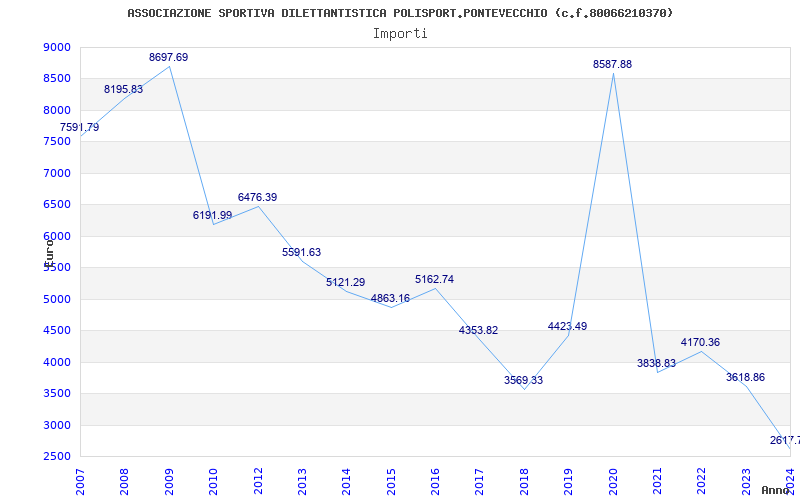This screenshot has height=500, width=800.
Task: Select the 3569.33 low point label
Action: click(x=523, y=381)
